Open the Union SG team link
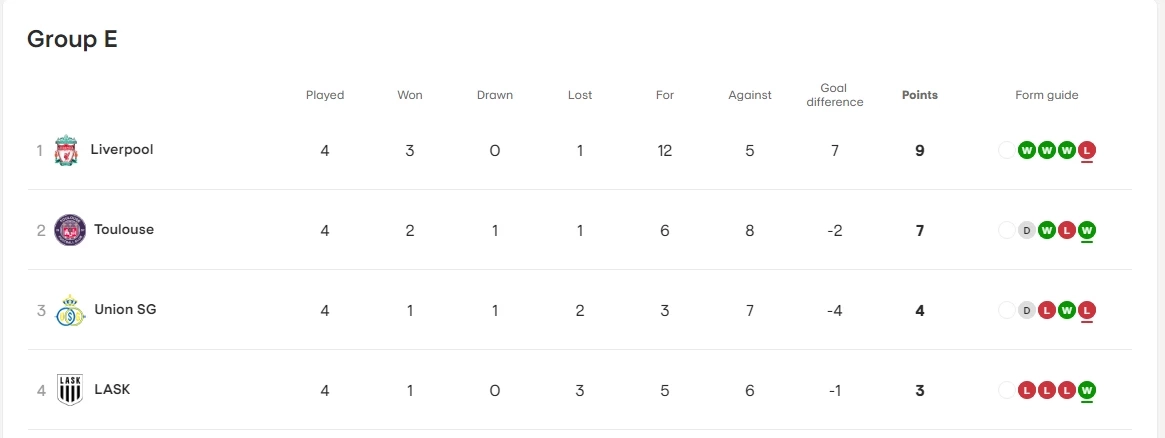This screenshot has height=438, width=1165. [x=125, y=310]
